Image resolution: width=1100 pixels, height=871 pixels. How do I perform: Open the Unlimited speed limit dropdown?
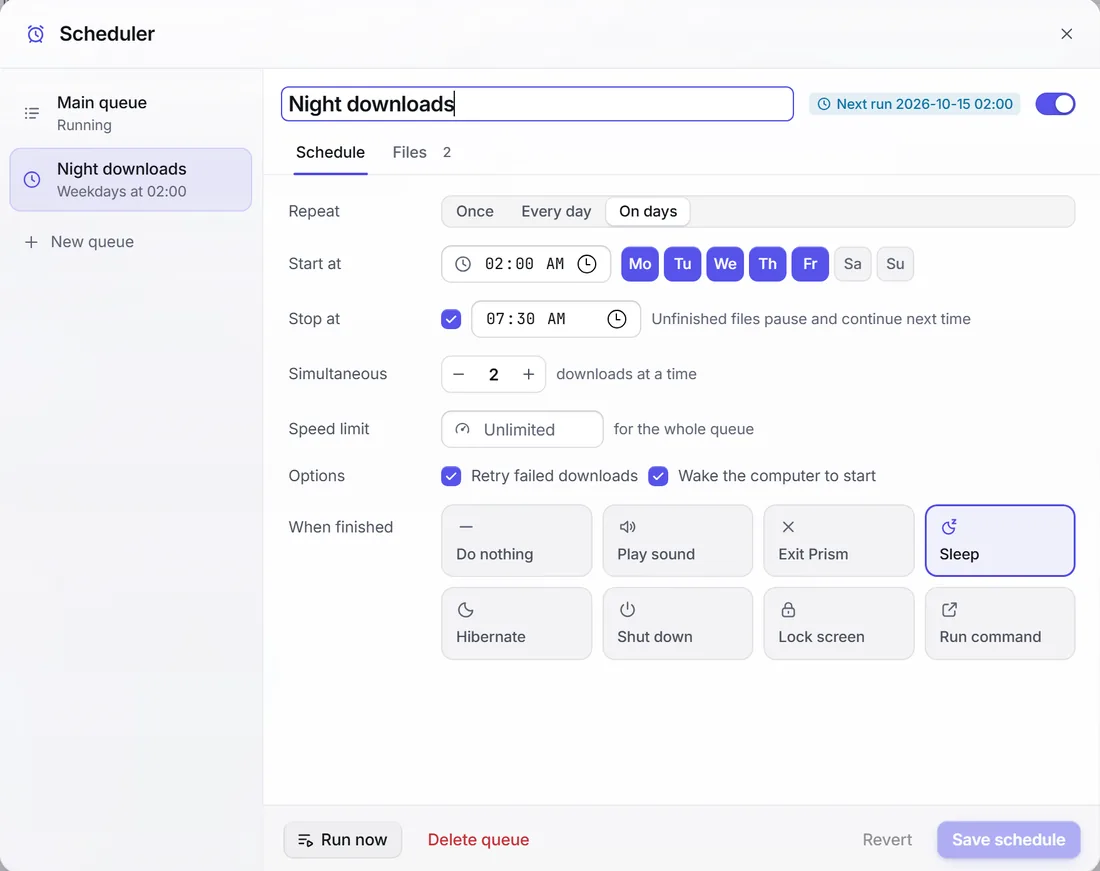(x=522, y=429)
